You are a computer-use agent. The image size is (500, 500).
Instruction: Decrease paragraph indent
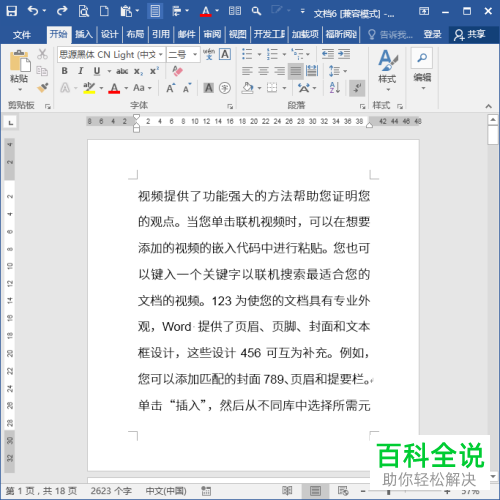[328, 54]
